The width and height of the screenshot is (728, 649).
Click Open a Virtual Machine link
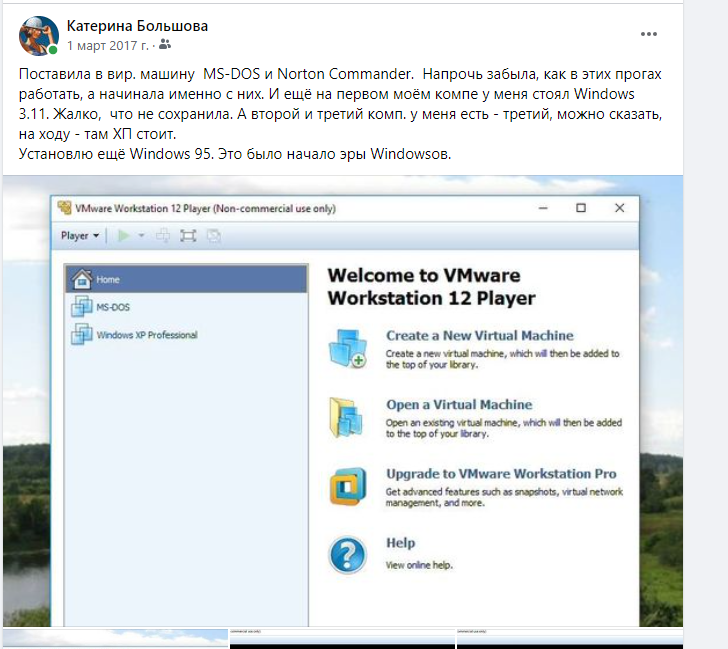(x=459, y=404)
